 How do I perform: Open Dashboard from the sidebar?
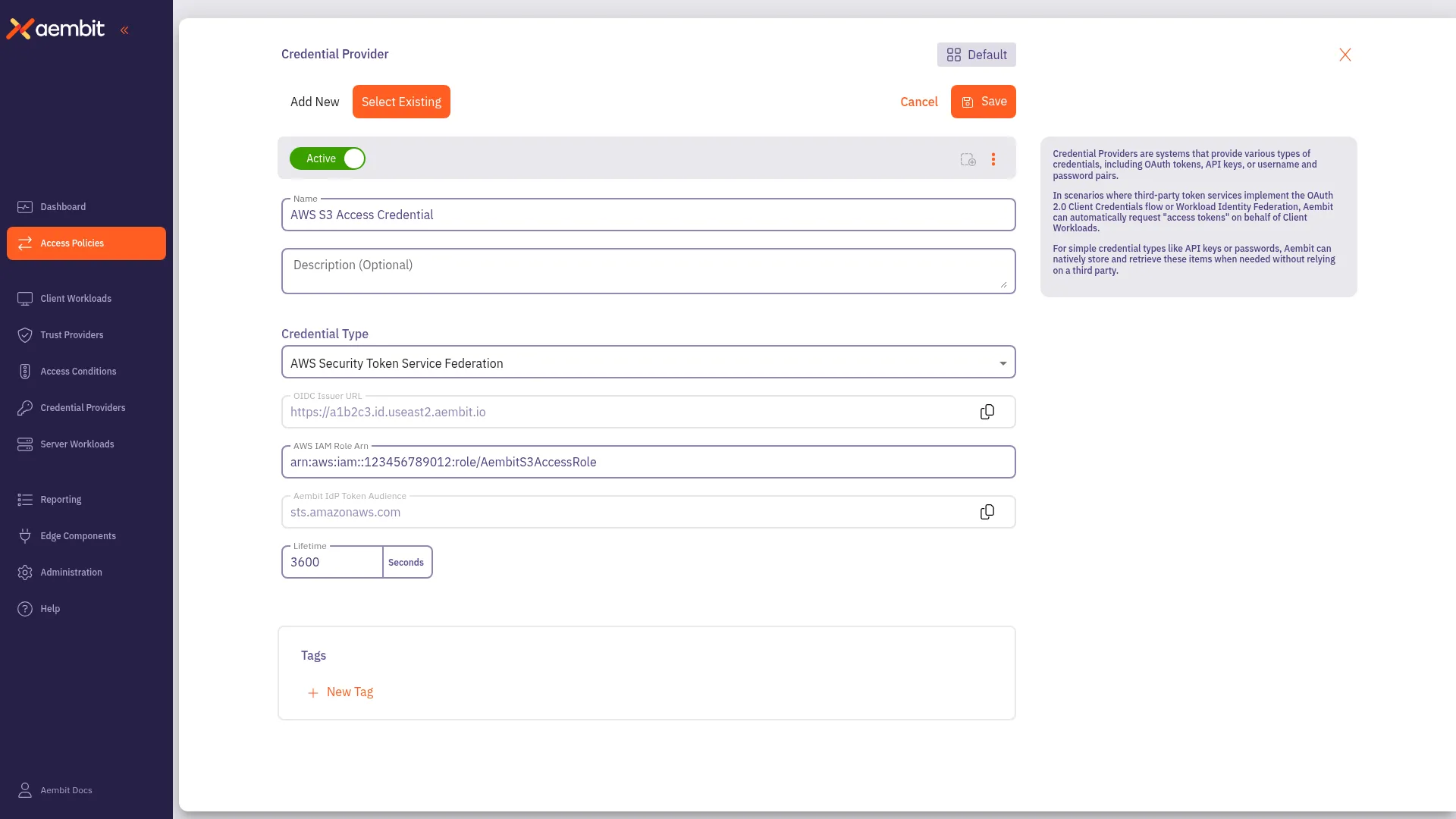(x=86, y=207)
